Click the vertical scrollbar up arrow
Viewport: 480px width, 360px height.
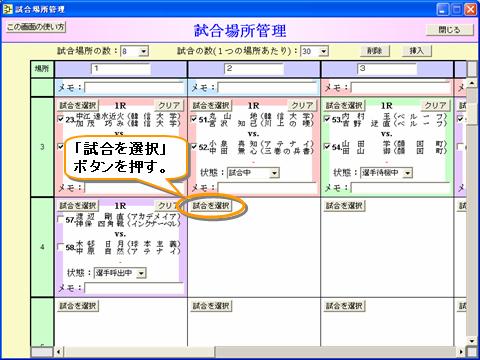(472, 83)
